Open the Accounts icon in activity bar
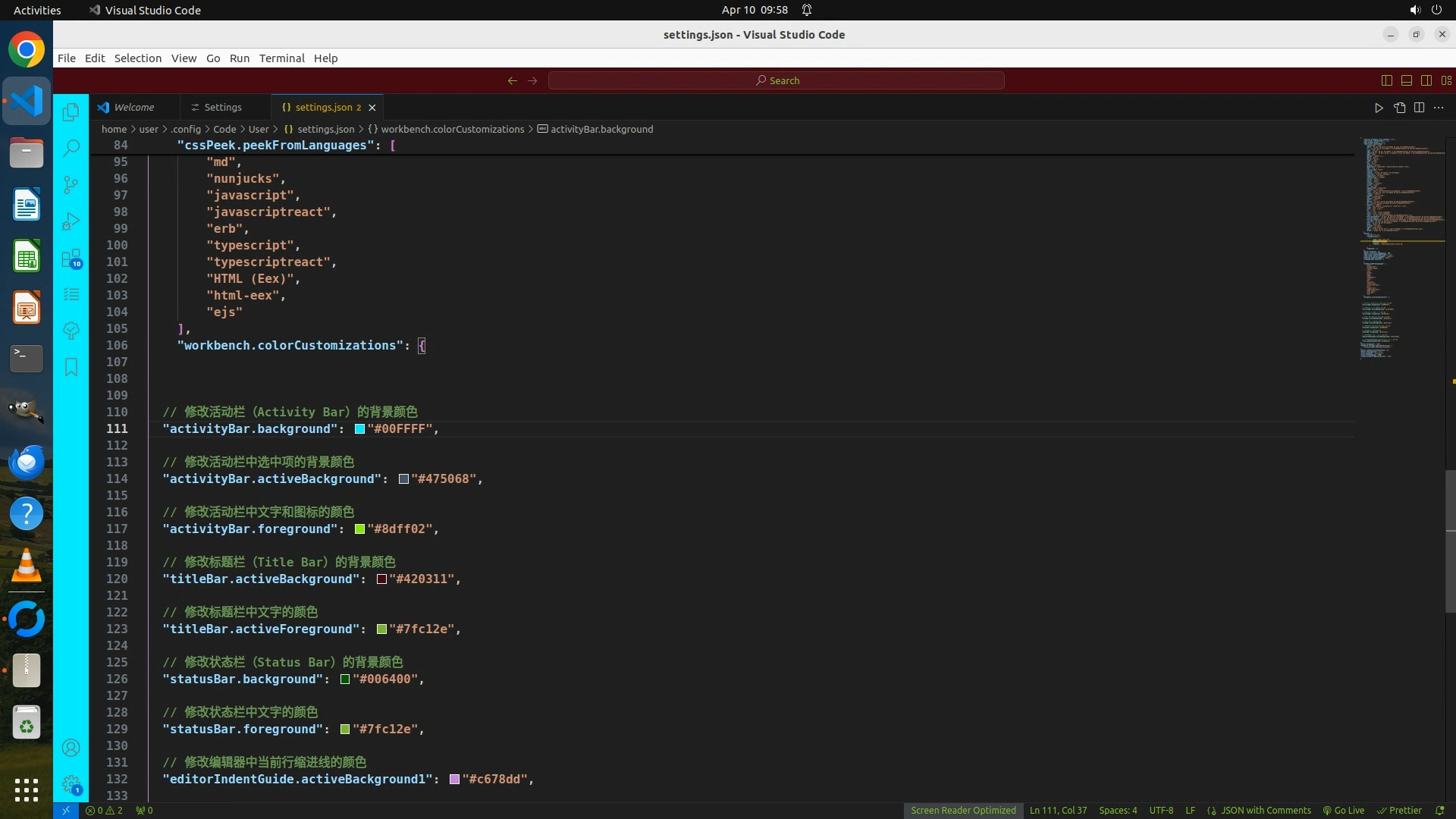Screen dimensions: 1456x819 (x=71, y=748)
